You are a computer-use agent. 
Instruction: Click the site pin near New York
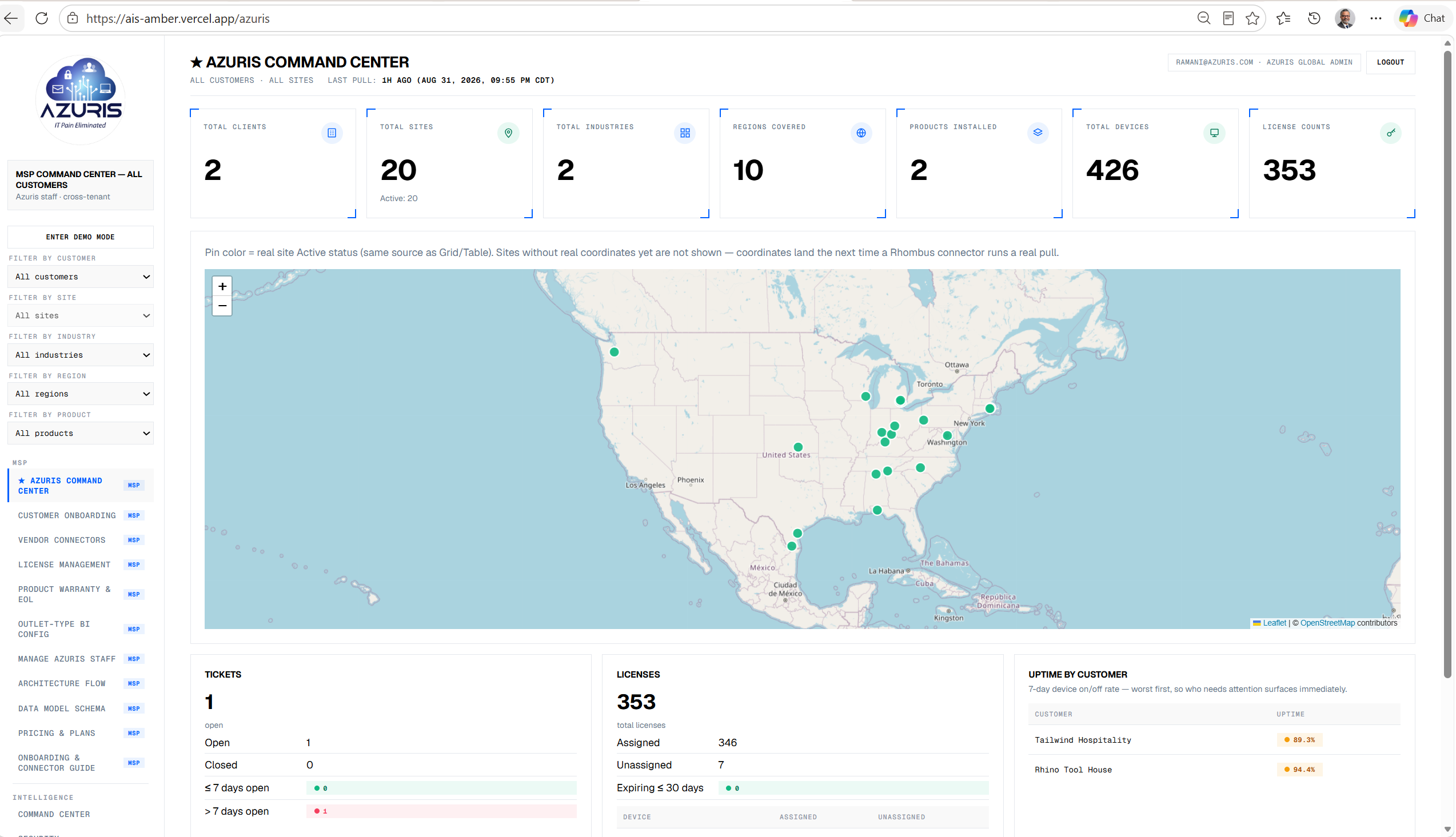pos(990,409)
